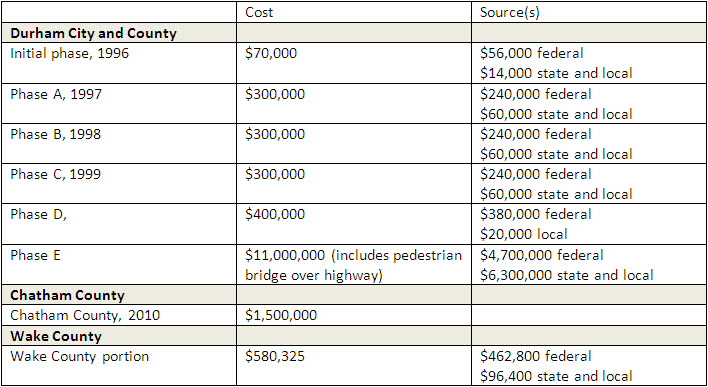Image resolution: width=708 pixels, height=387 pixels.
Task: Click the Initial phase, 1996 row label
Action: click(x=70, y=53)
